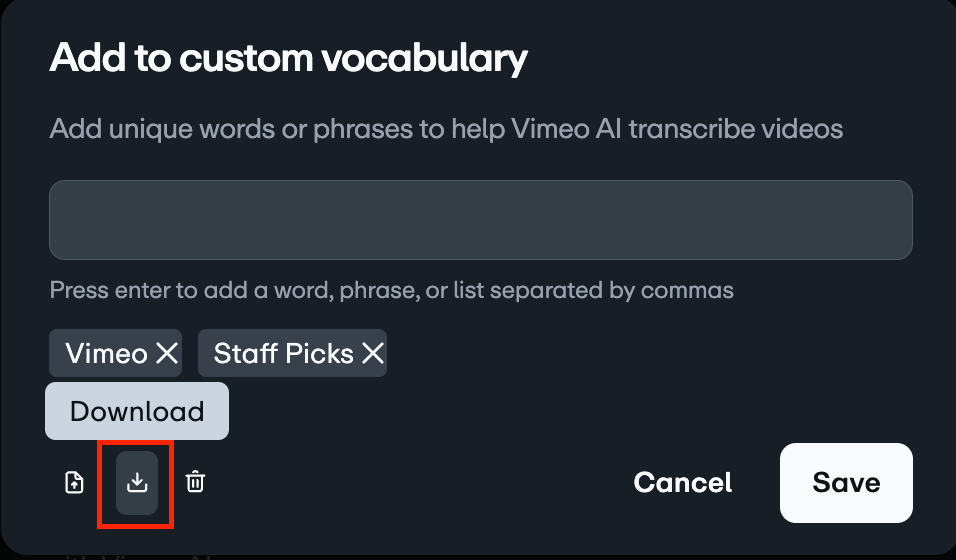Remove the Vimeo tag using its X
This screenshot has width=956, height=560.
[x=167, y=353]
